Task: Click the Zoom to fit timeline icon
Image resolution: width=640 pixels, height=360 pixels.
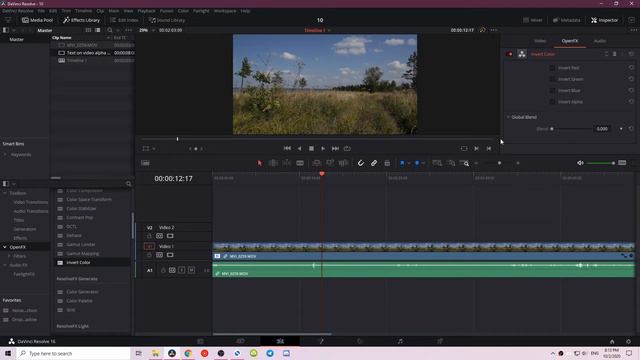Action: (x=437, y=163)
